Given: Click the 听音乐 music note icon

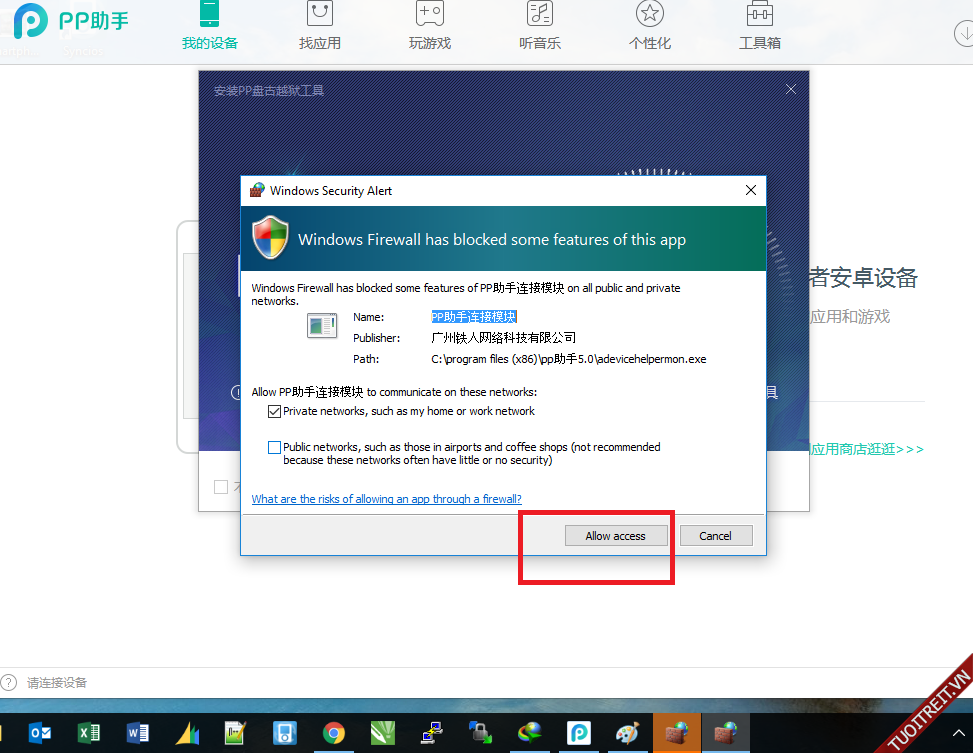Looking at the screenshot, I should [540, 14].
